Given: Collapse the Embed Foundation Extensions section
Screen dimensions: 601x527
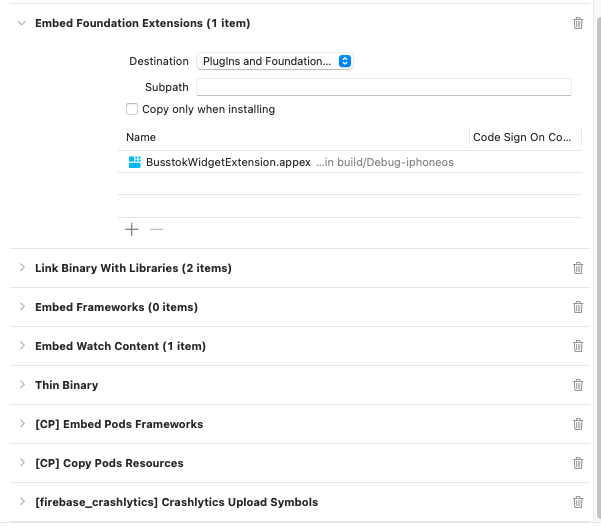Looking at the screenshot, I should 22,23.
